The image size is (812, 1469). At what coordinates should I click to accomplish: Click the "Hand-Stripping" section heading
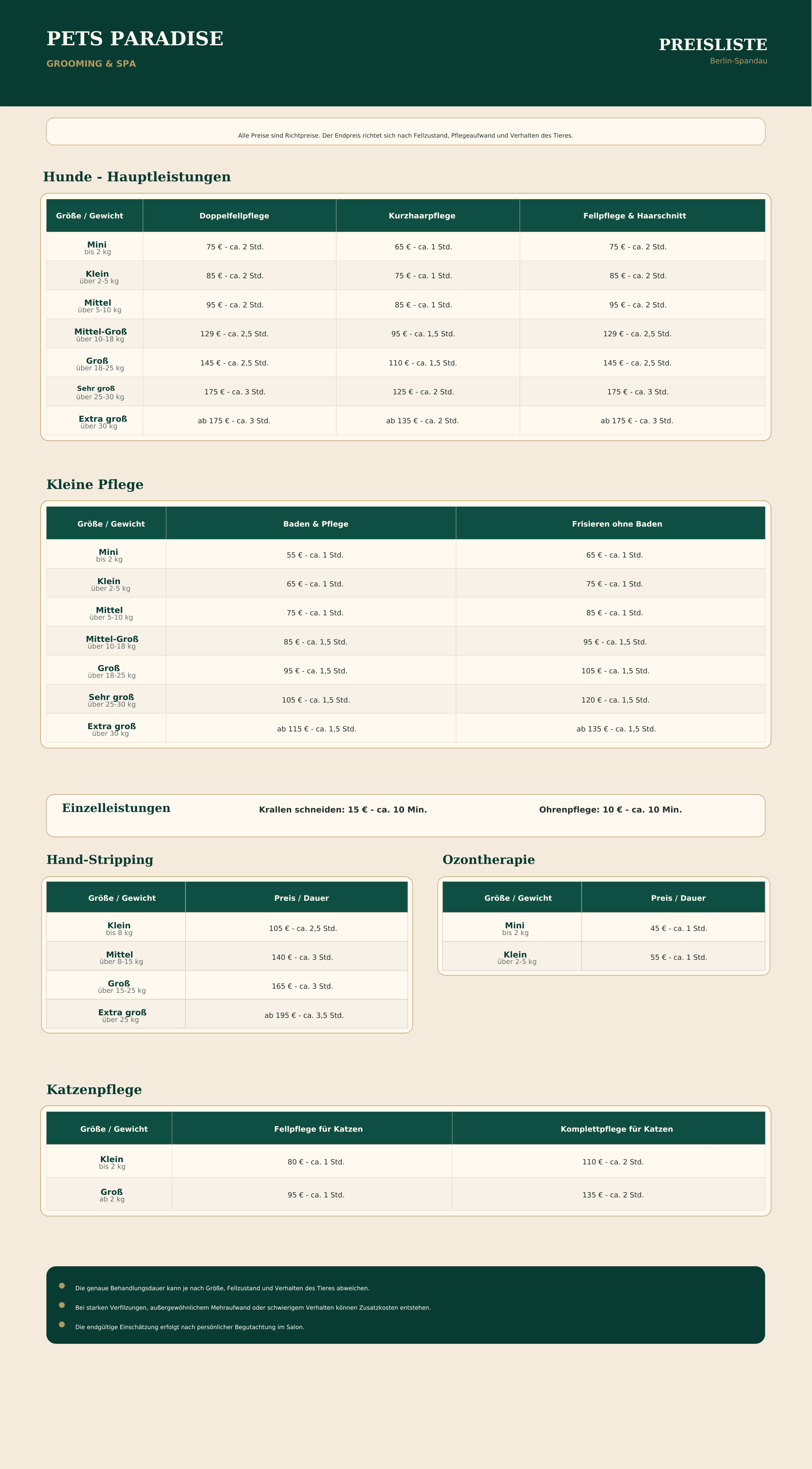(x=100, y=860)
